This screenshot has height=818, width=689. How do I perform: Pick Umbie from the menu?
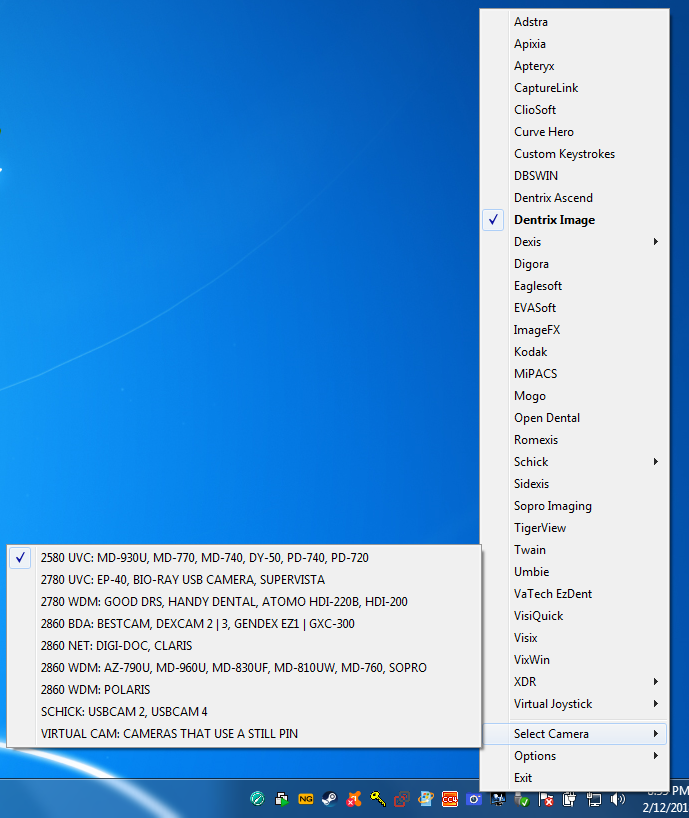(574, 572)
